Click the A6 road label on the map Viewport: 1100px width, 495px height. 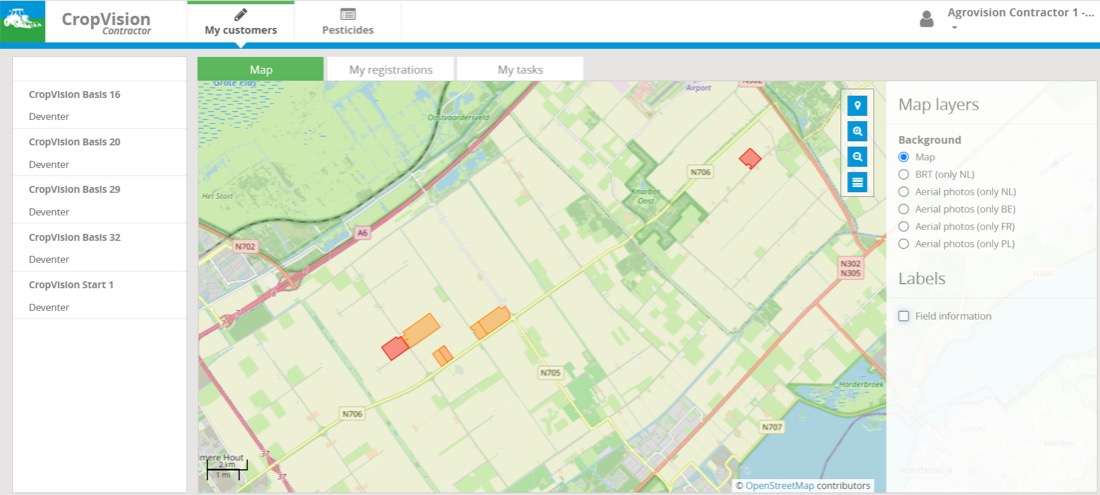point(362,234)
